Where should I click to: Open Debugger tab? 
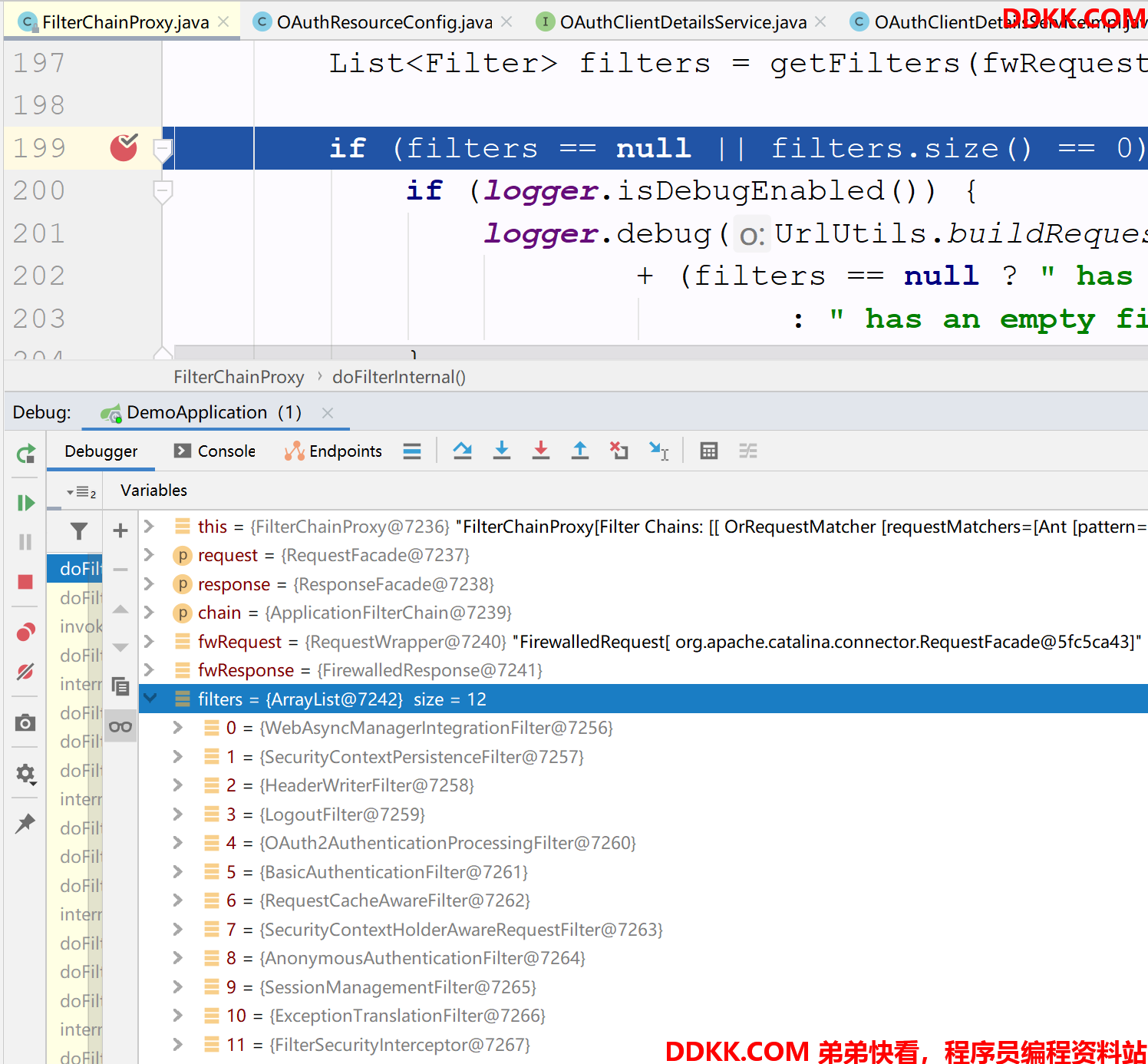(101, 451)
